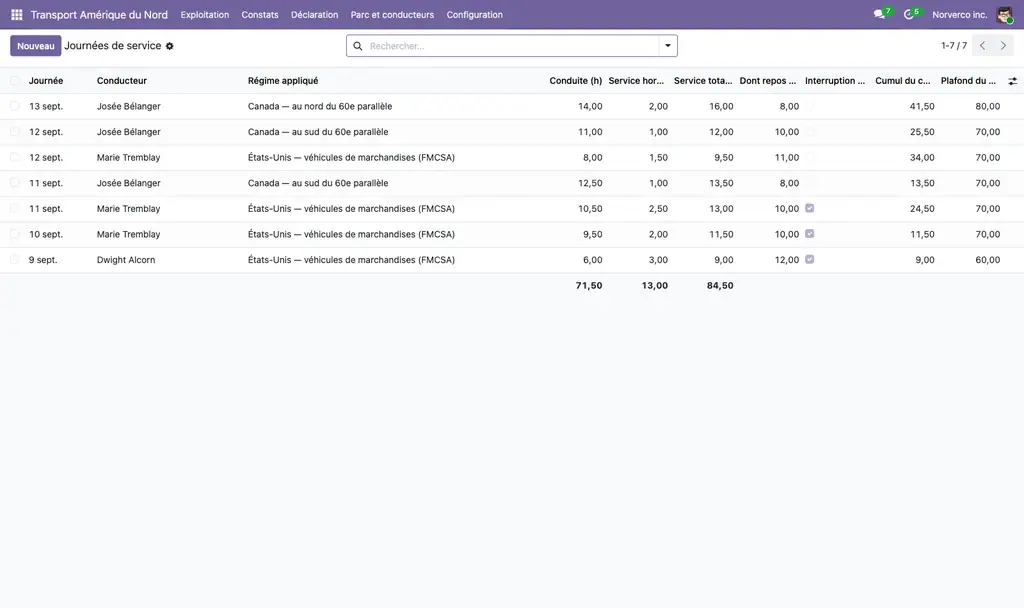The height and width of the screenshot is (608, 1024).
Task: Click the 16,00 total service cell
Action: tap(721, 106)
